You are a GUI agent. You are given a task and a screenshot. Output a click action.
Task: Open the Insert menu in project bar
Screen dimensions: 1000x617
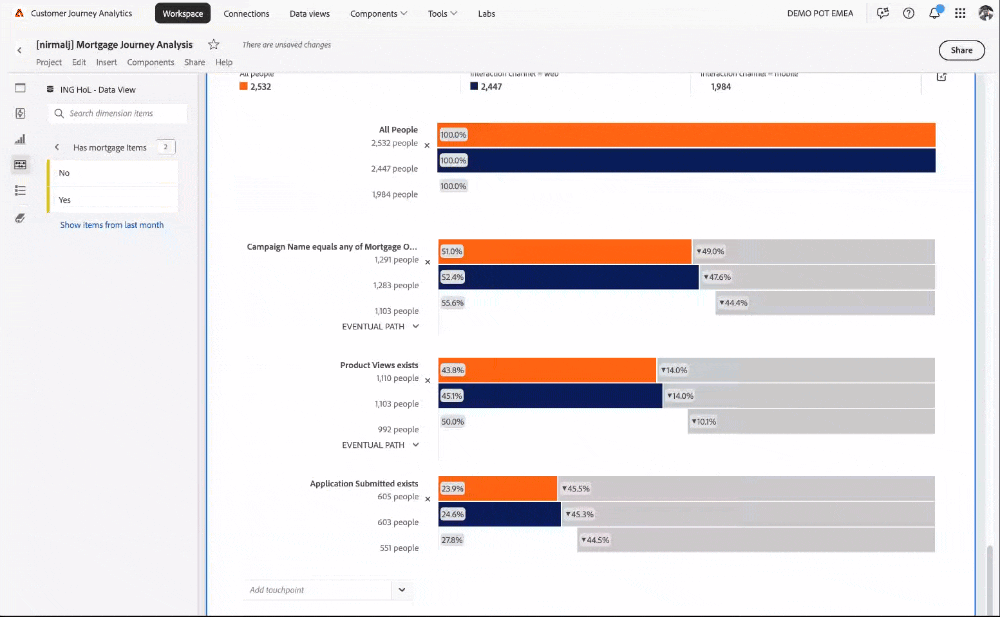[x=107, y=62]
